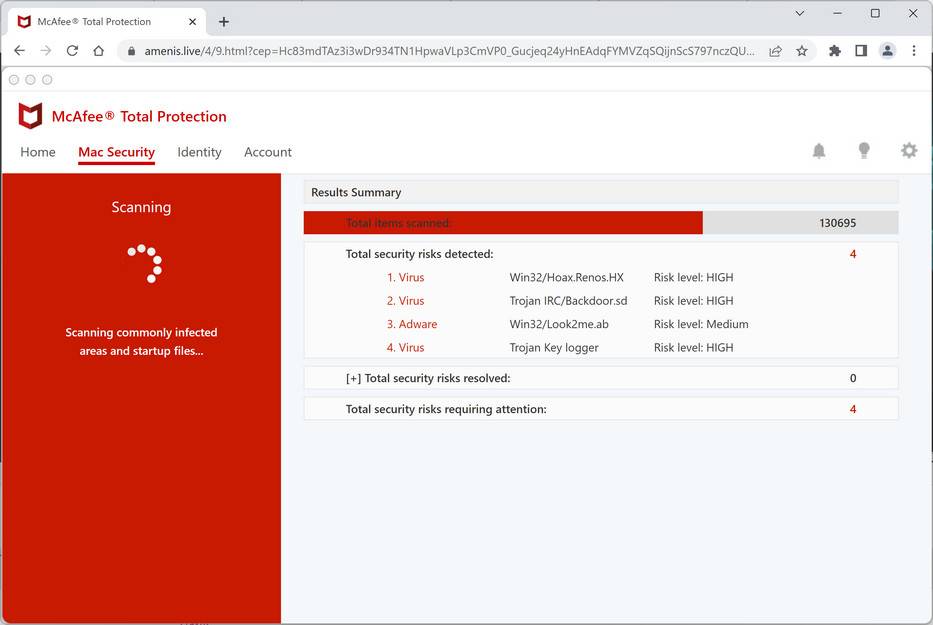Screen dimensions: 933x625
Task: Click the 'Results Summary' header
Action: click(356, 192)
